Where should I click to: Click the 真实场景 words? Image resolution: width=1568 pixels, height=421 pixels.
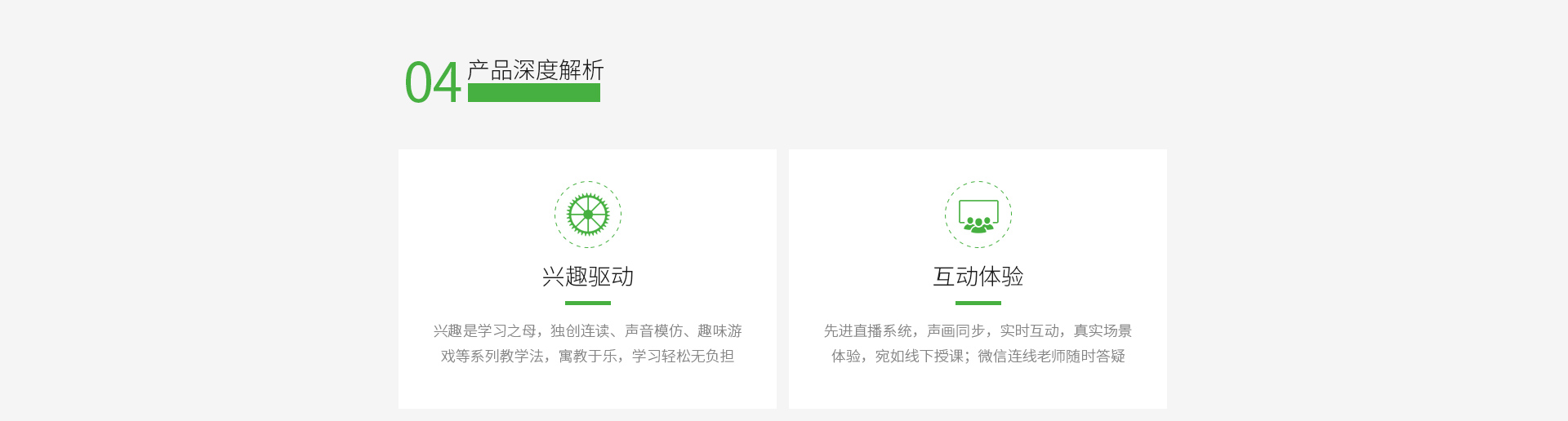point(1102,330)
